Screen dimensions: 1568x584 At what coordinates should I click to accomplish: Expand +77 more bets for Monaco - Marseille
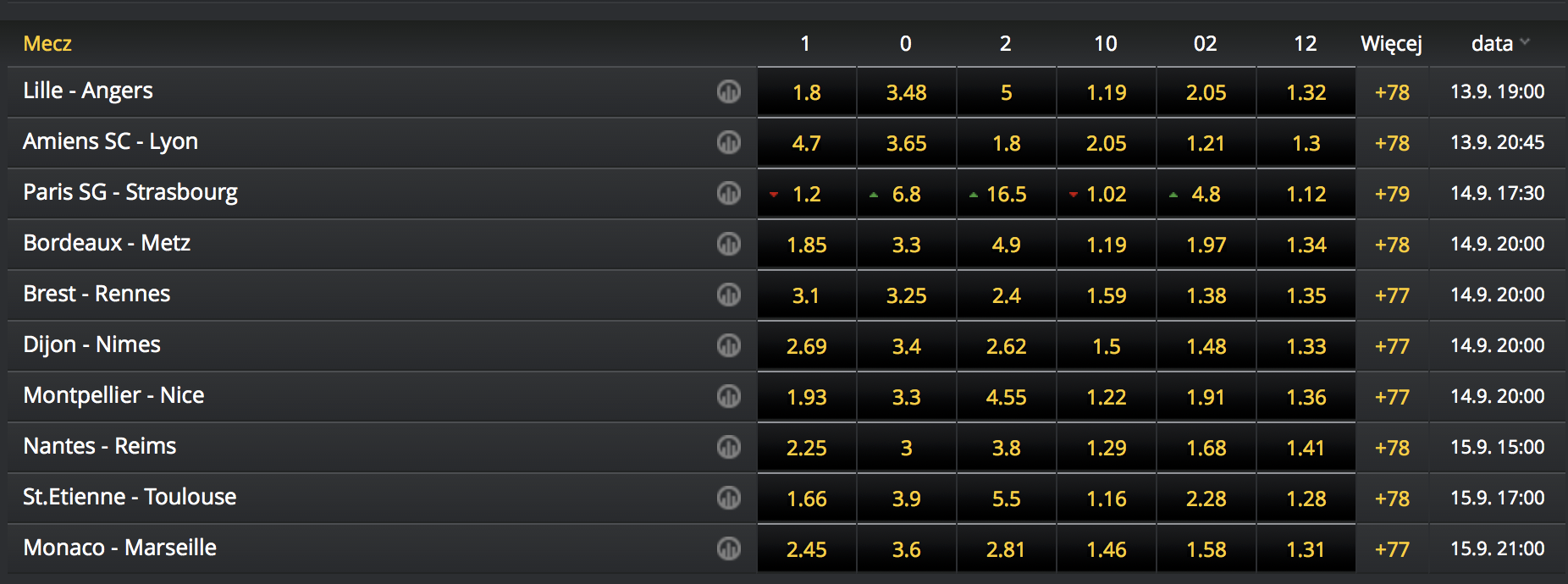1392,549
